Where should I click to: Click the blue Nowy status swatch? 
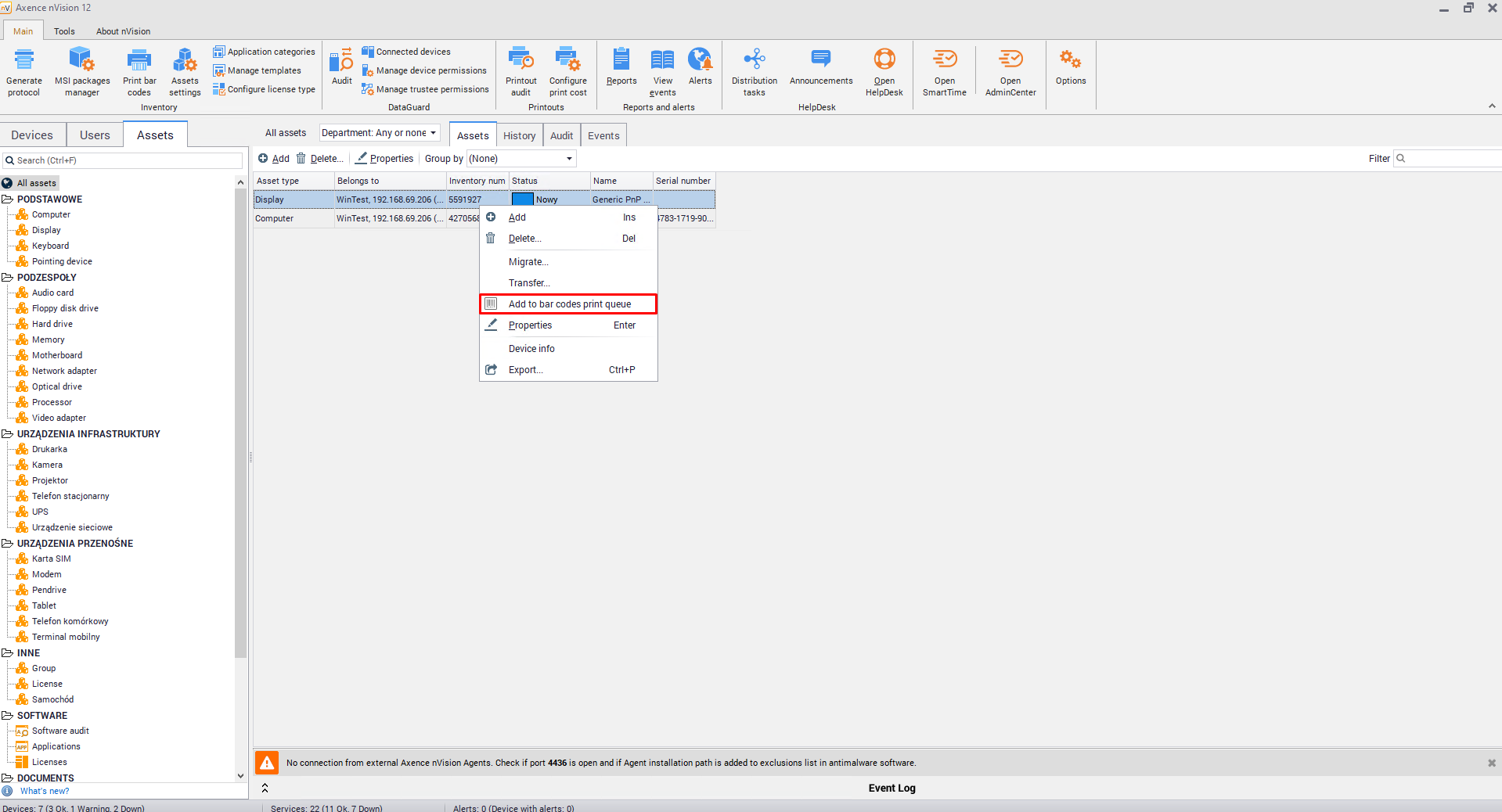(x=522, y=199)
